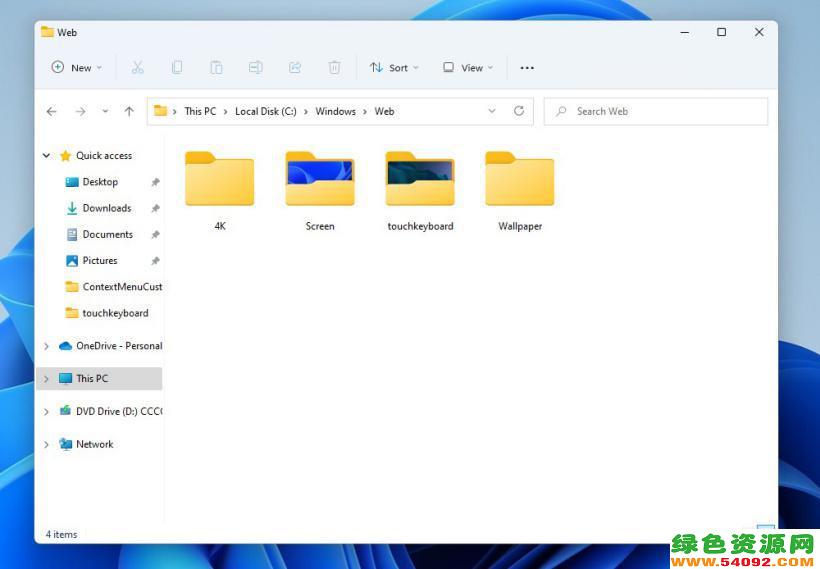This screenshot has height=569, width=820.
Task: Select Network in navigation pane
Action: pyautogui.click(x=95, y=444)
